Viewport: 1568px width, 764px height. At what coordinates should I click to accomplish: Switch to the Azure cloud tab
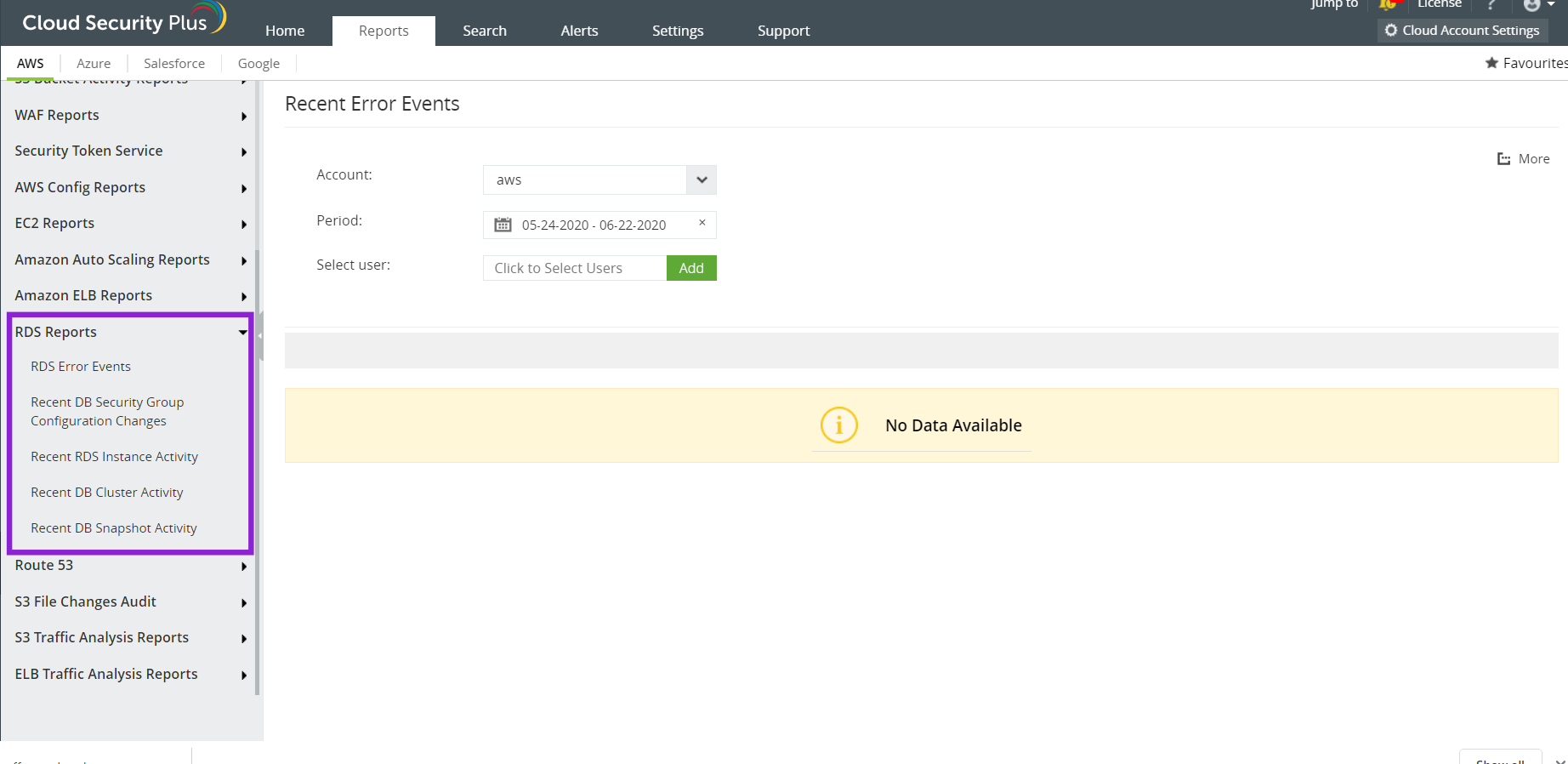pos(94,64)
